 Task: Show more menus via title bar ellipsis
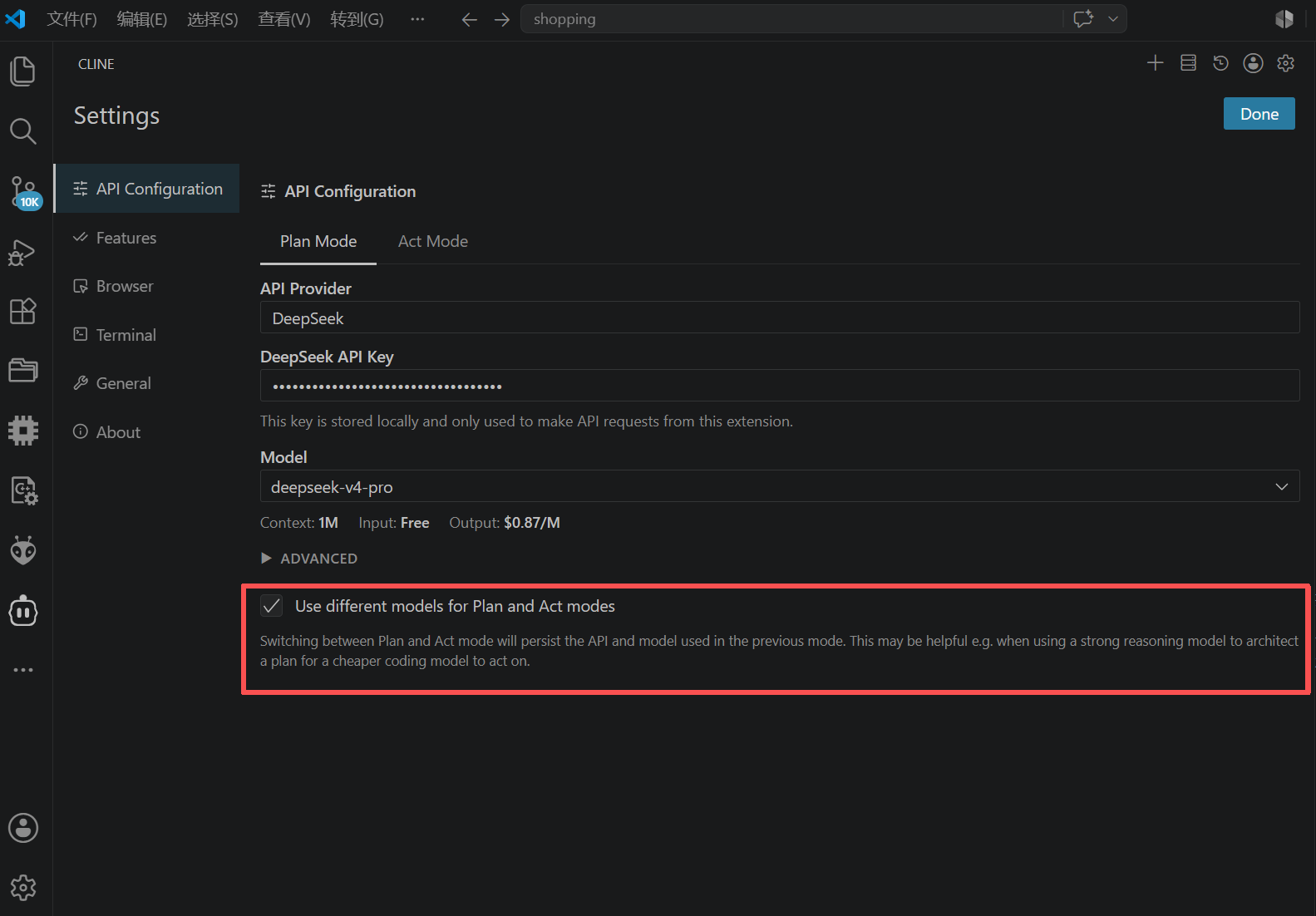click(x=417, y=19)
